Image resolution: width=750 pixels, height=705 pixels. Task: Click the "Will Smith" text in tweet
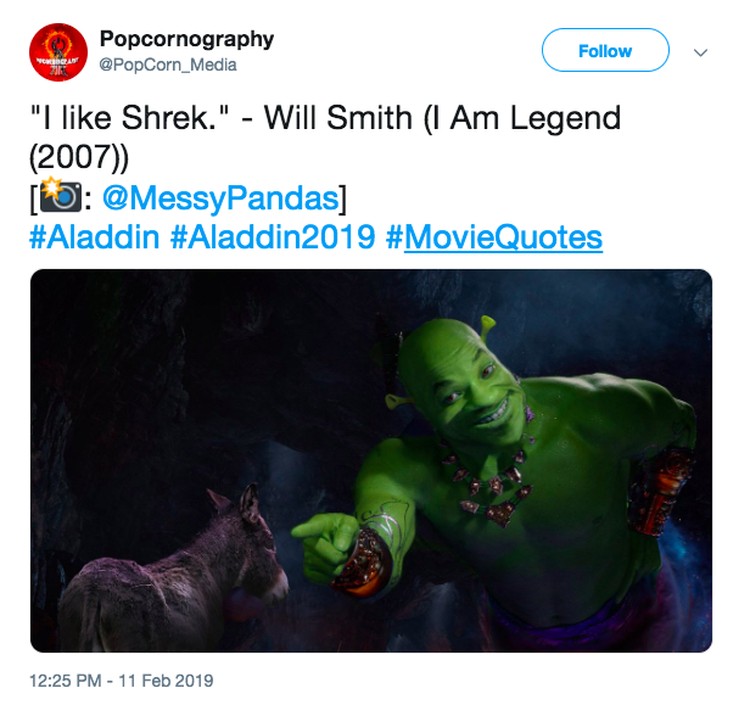click(x=338, y=118)
